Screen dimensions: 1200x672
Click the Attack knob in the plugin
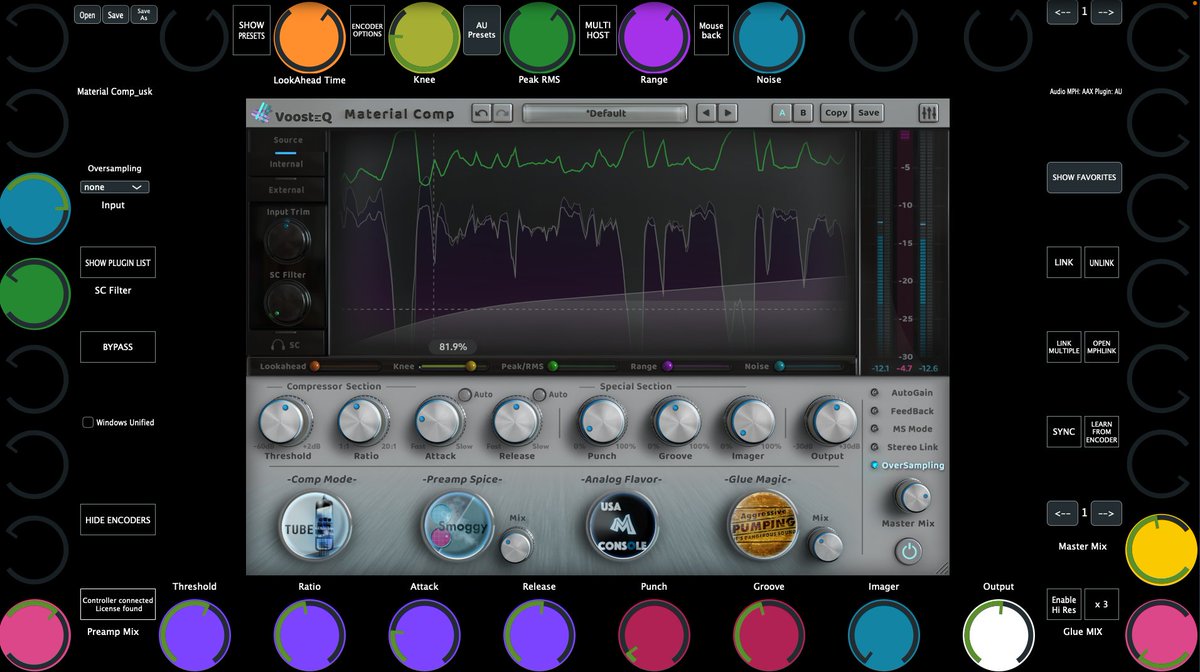(439, 421)
